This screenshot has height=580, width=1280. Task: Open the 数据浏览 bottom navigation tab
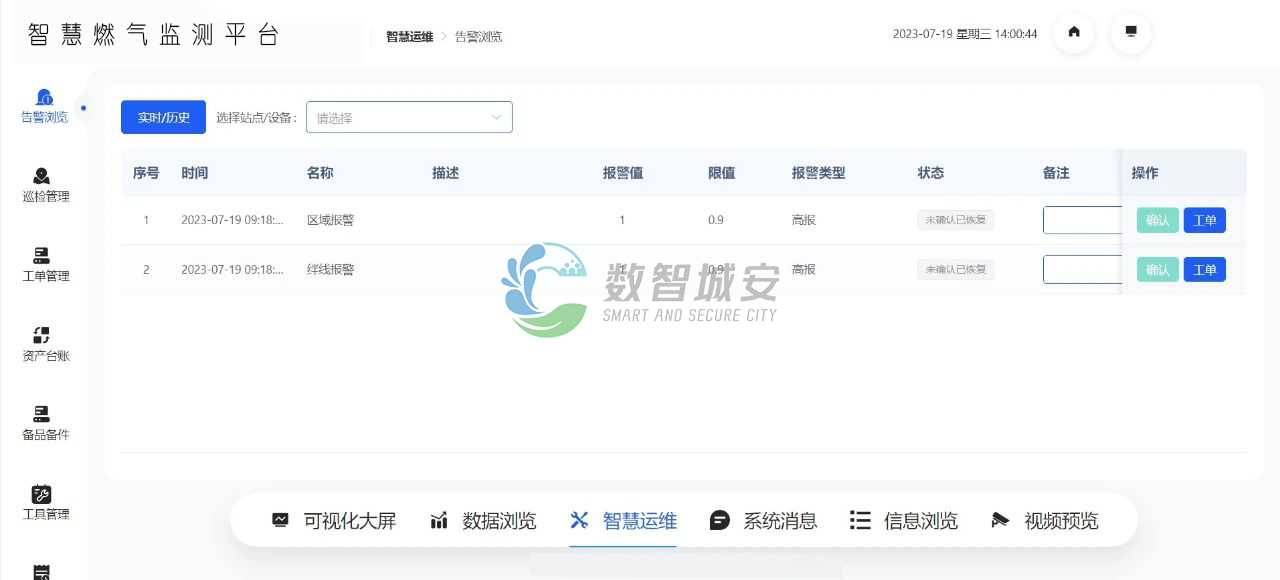484,521
